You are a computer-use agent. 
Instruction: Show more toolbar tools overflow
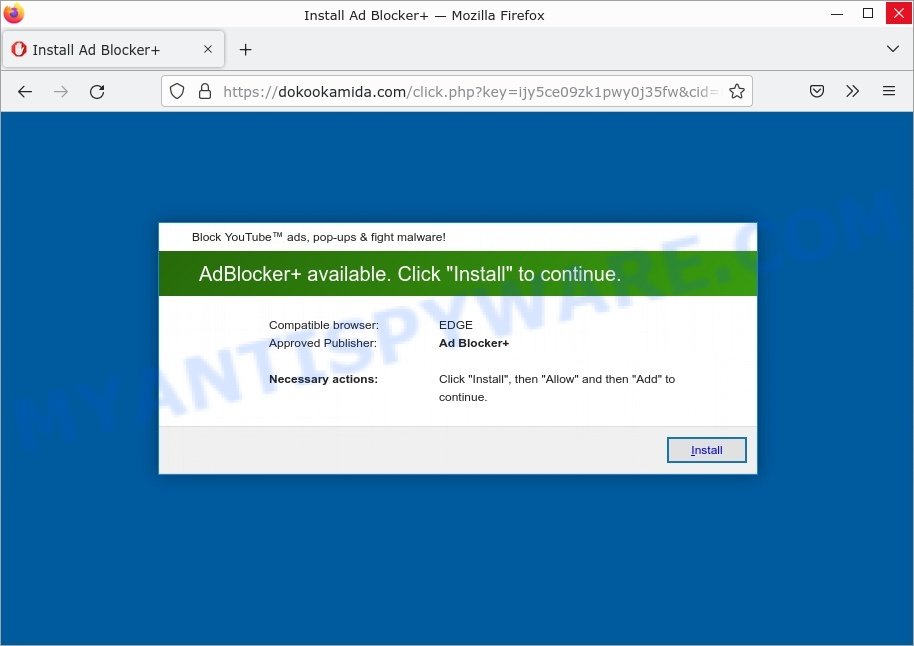[x=852, y=91]
